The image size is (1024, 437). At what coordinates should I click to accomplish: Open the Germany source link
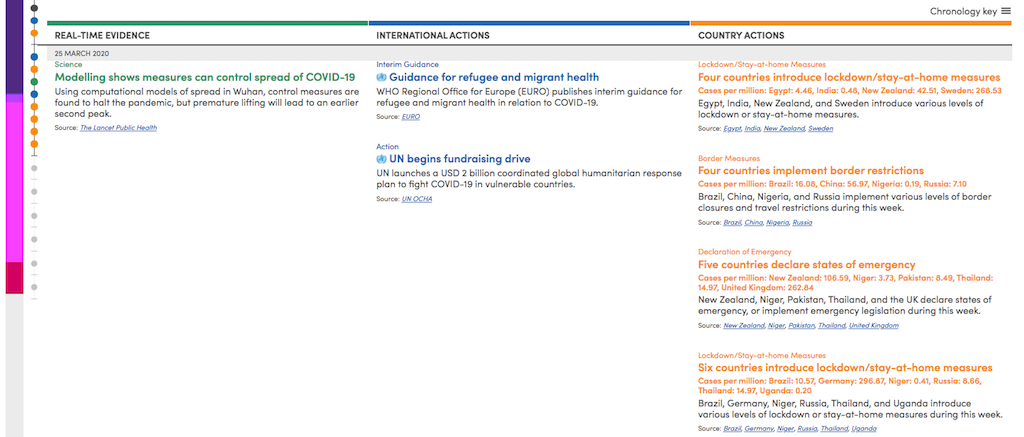[x=759, y=429]
